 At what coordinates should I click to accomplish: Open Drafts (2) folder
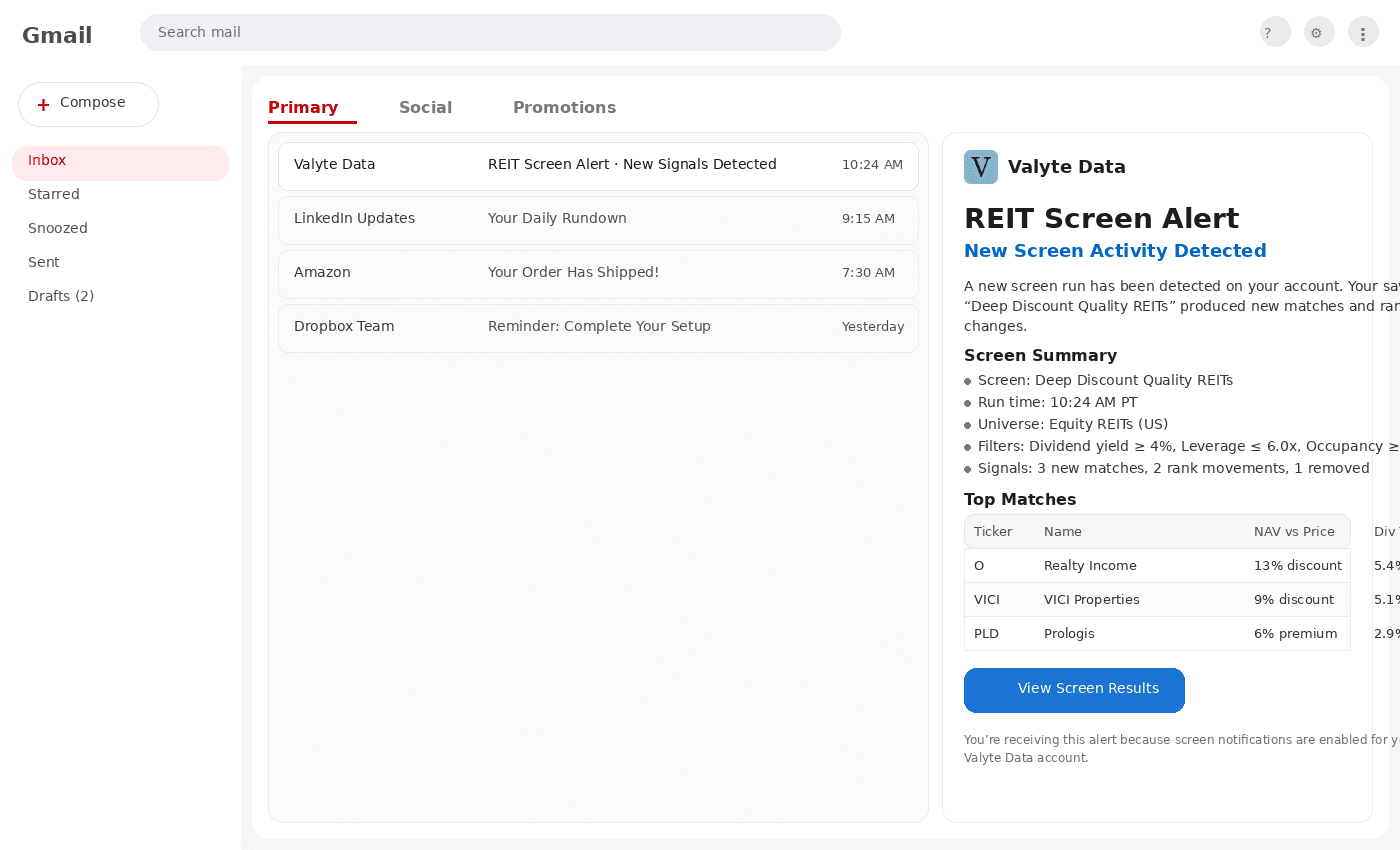[x=61, y=296]
